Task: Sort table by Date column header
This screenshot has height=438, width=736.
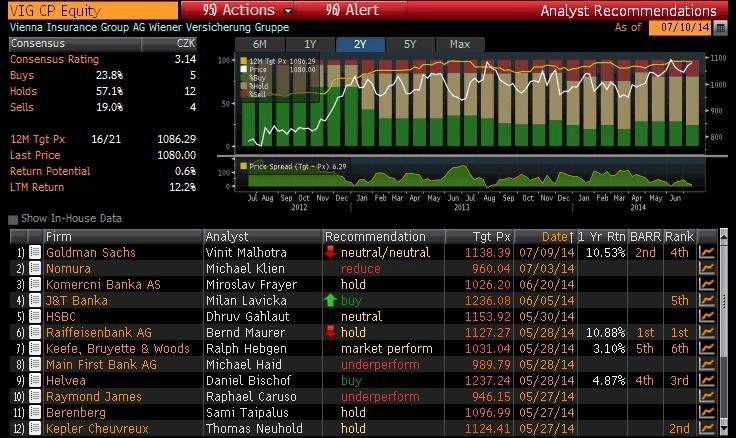Action: pyautogui.click(x=545, y=236)
